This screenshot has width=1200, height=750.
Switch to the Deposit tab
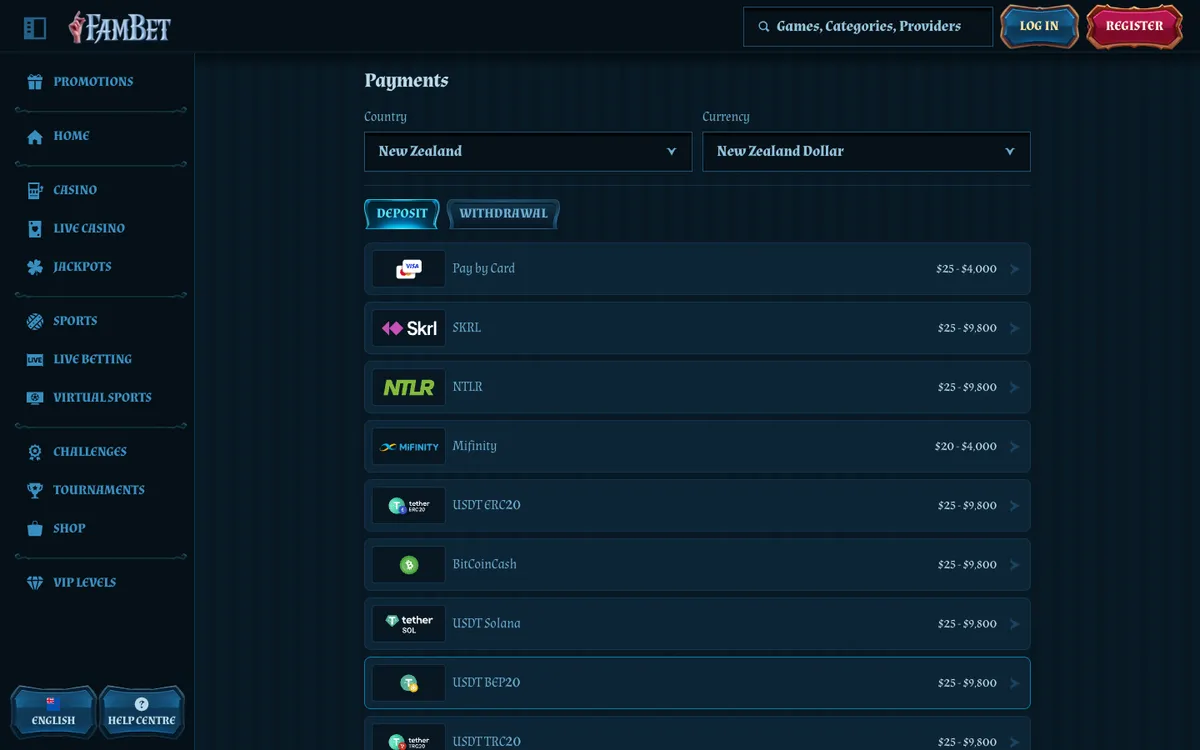click(x=402, y=214)
